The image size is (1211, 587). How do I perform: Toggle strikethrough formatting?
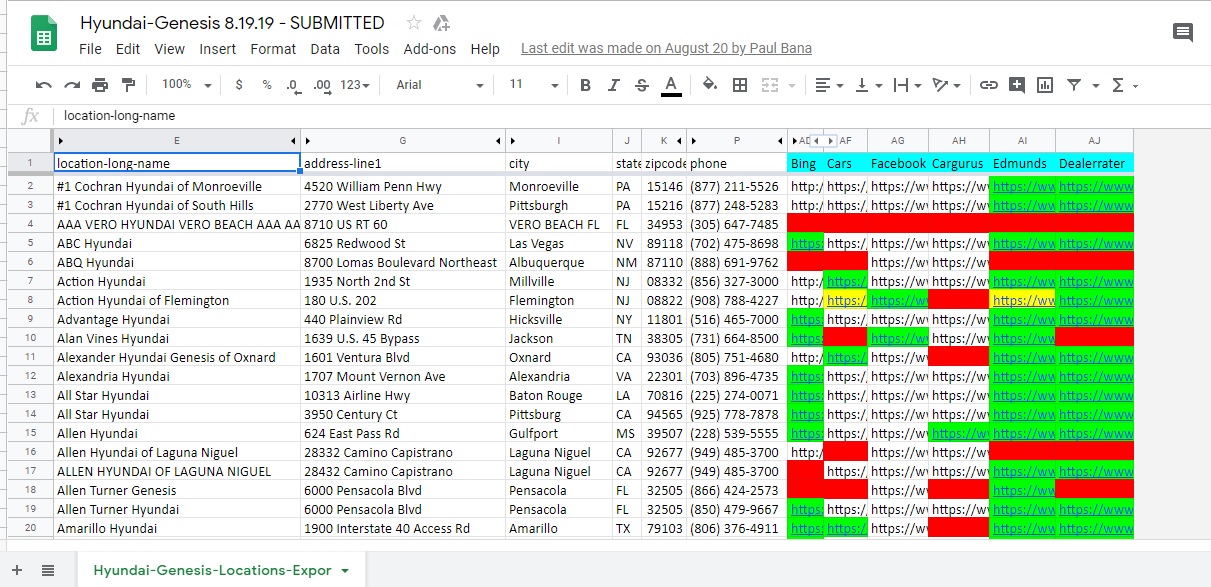pyautogui.click(x=642, y=85)
